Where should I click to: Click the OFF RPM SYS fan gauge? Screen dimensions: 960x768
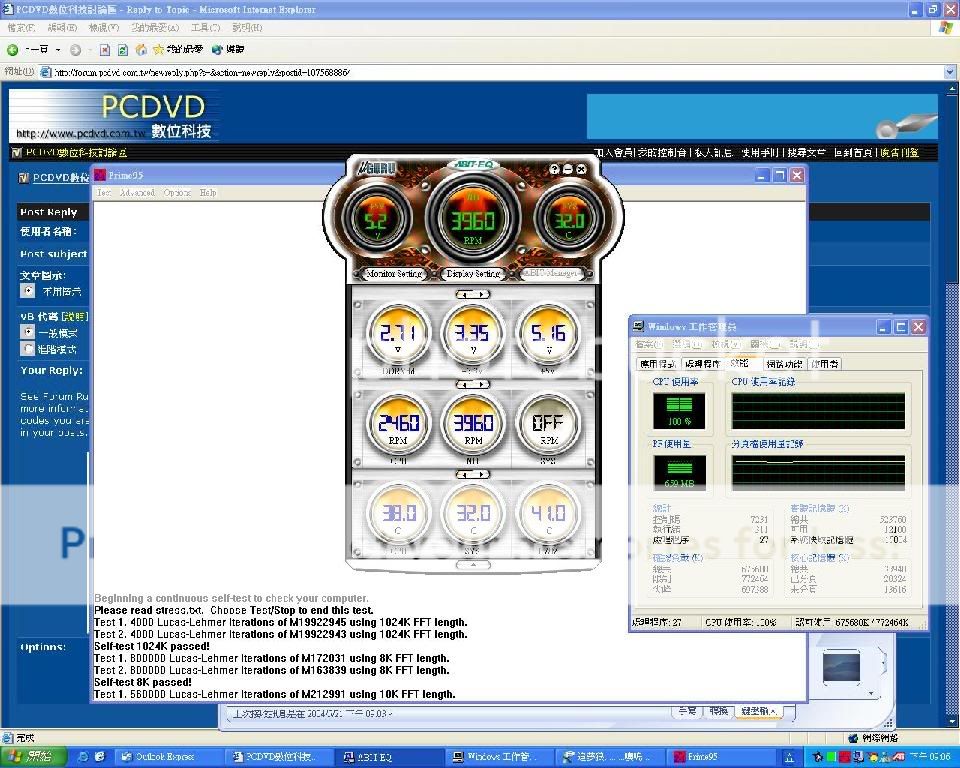click(548, 424)
